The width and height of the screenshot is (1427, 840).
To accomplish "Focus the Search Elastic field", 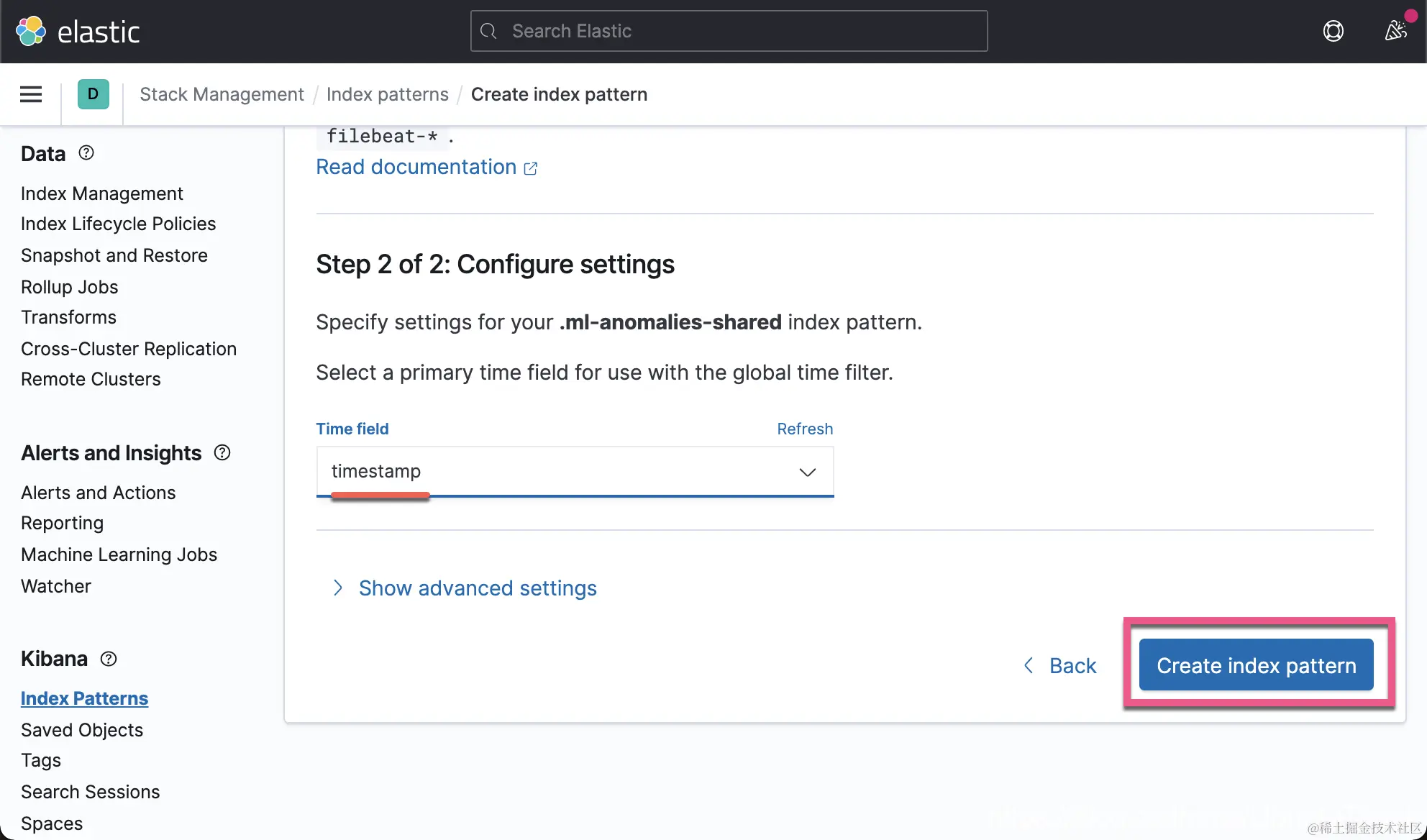I will pos(729,31).
